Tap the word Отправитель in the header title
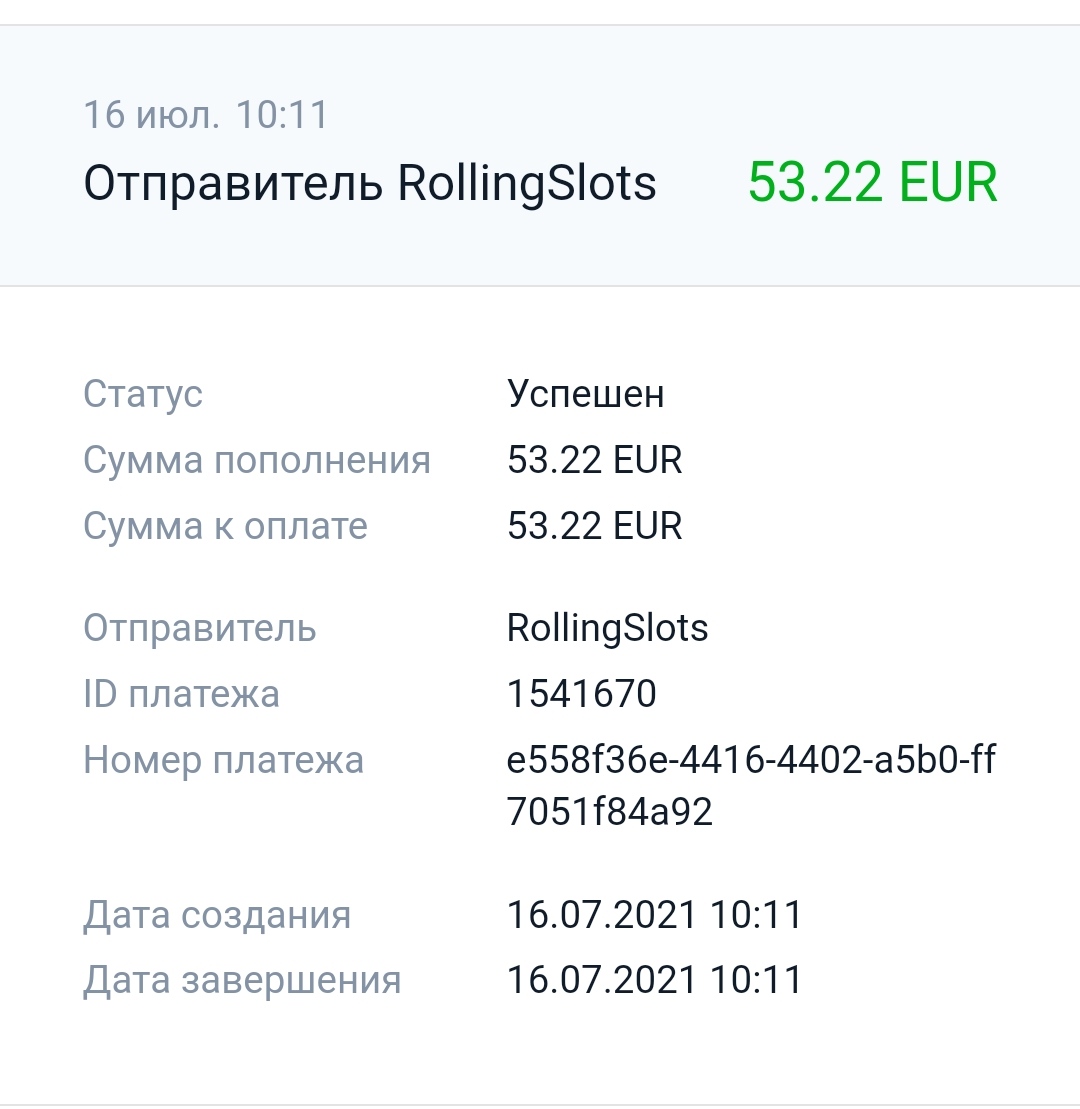 click(232, 184)
